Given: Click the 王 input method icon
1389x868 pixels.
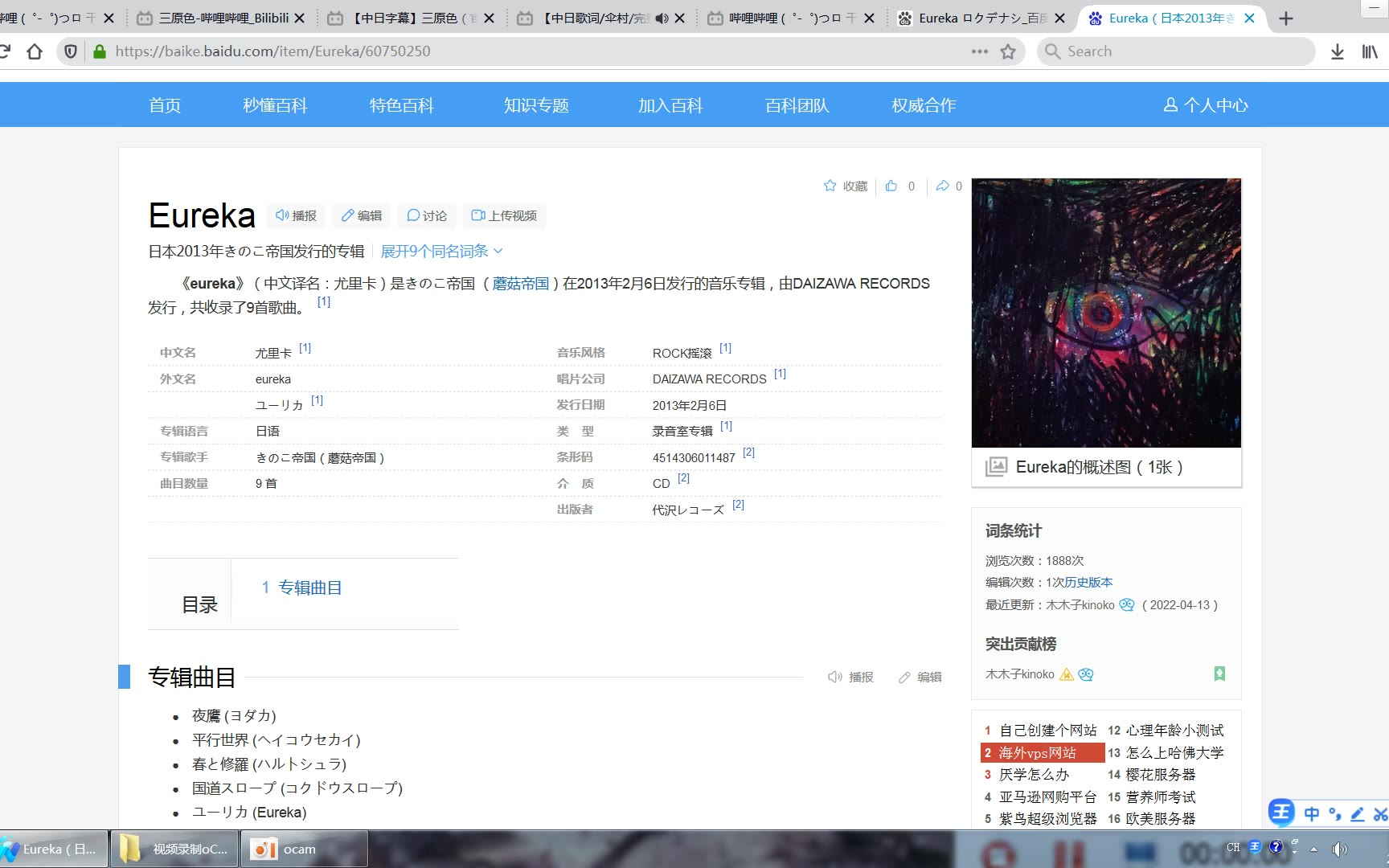Looking at the screenshot, I should tap(1281, 813).
